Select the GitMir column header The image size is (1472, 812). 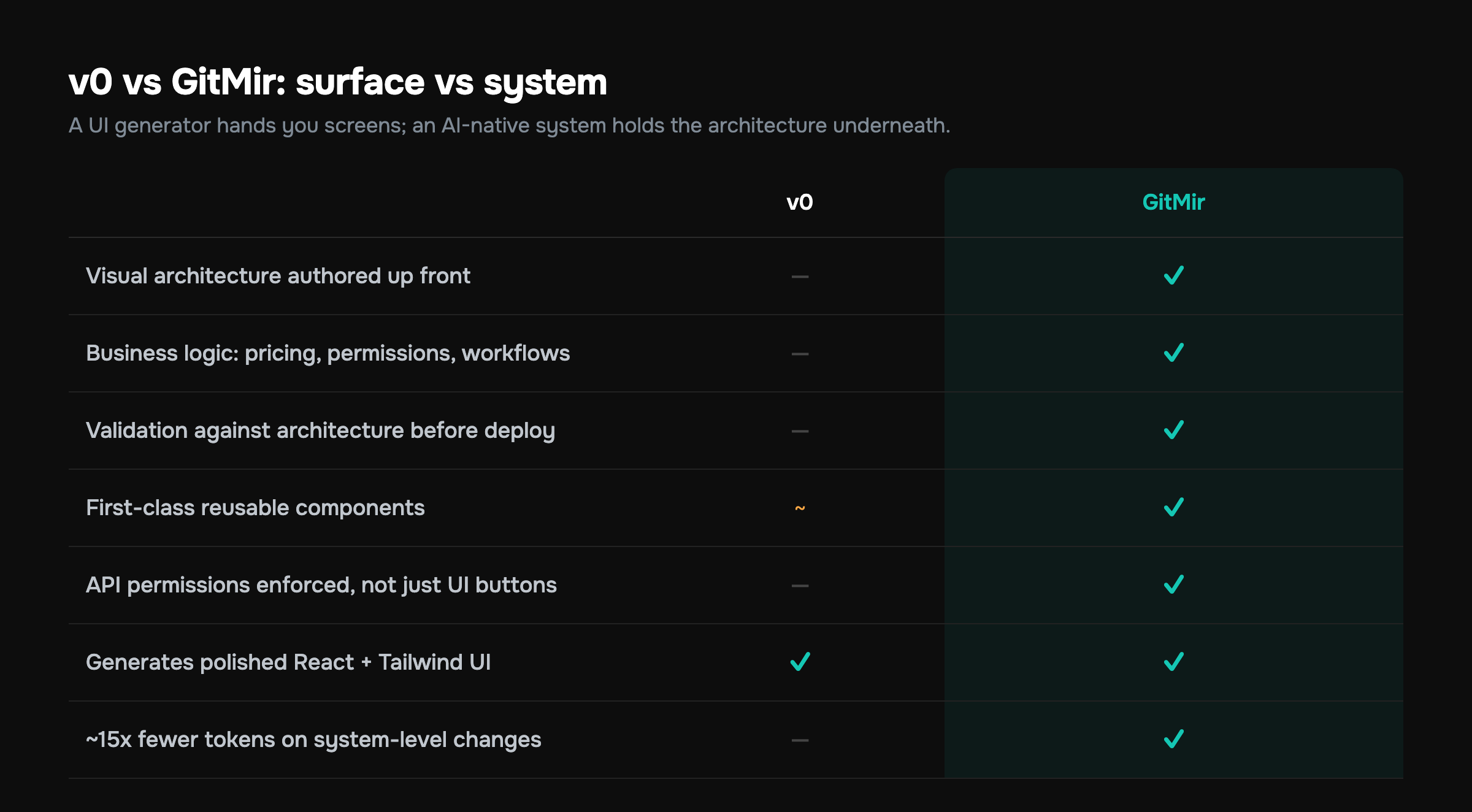point(1173,202)
